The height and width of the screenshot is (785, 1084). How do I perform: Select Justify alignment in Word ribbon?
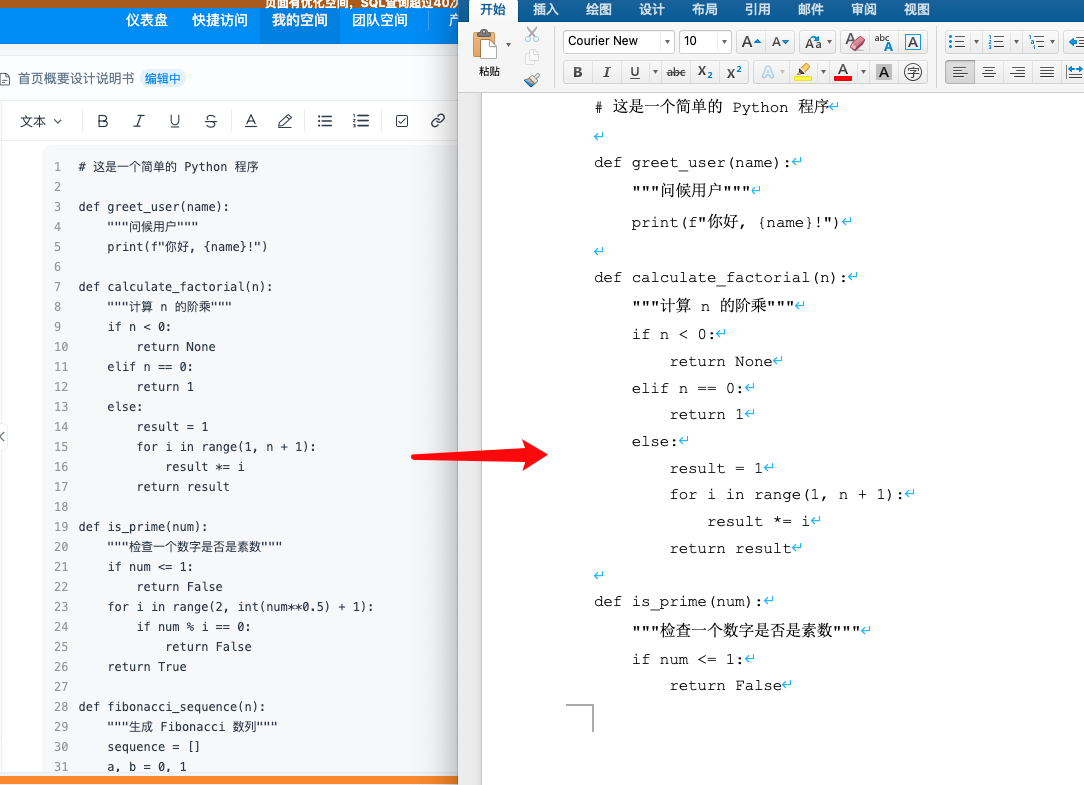1047,72
